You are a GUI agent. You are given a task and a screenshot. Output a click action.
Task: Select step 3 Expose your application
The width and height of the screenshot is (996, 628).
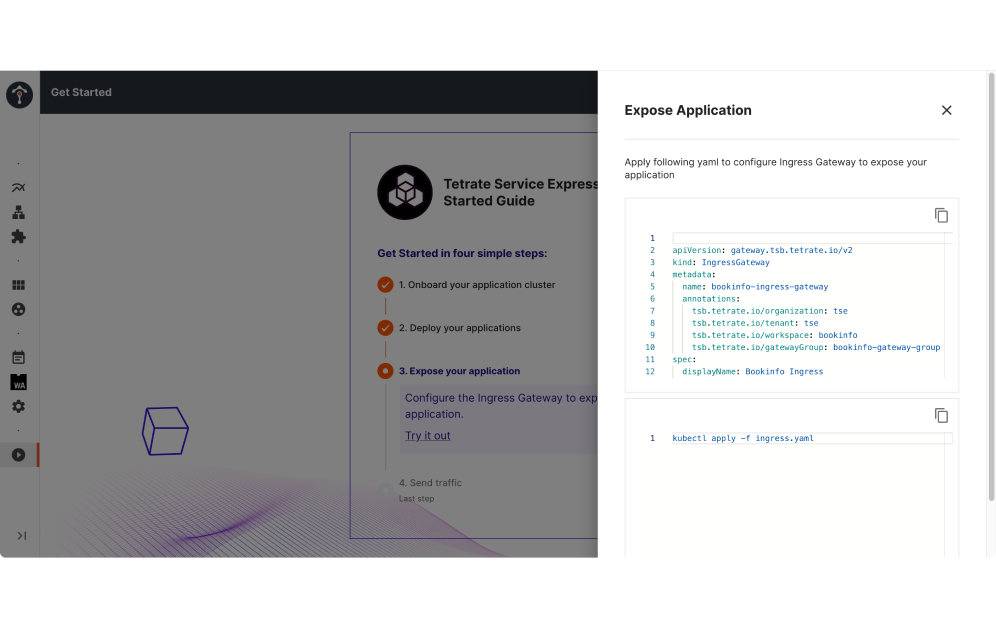(459, 371)
